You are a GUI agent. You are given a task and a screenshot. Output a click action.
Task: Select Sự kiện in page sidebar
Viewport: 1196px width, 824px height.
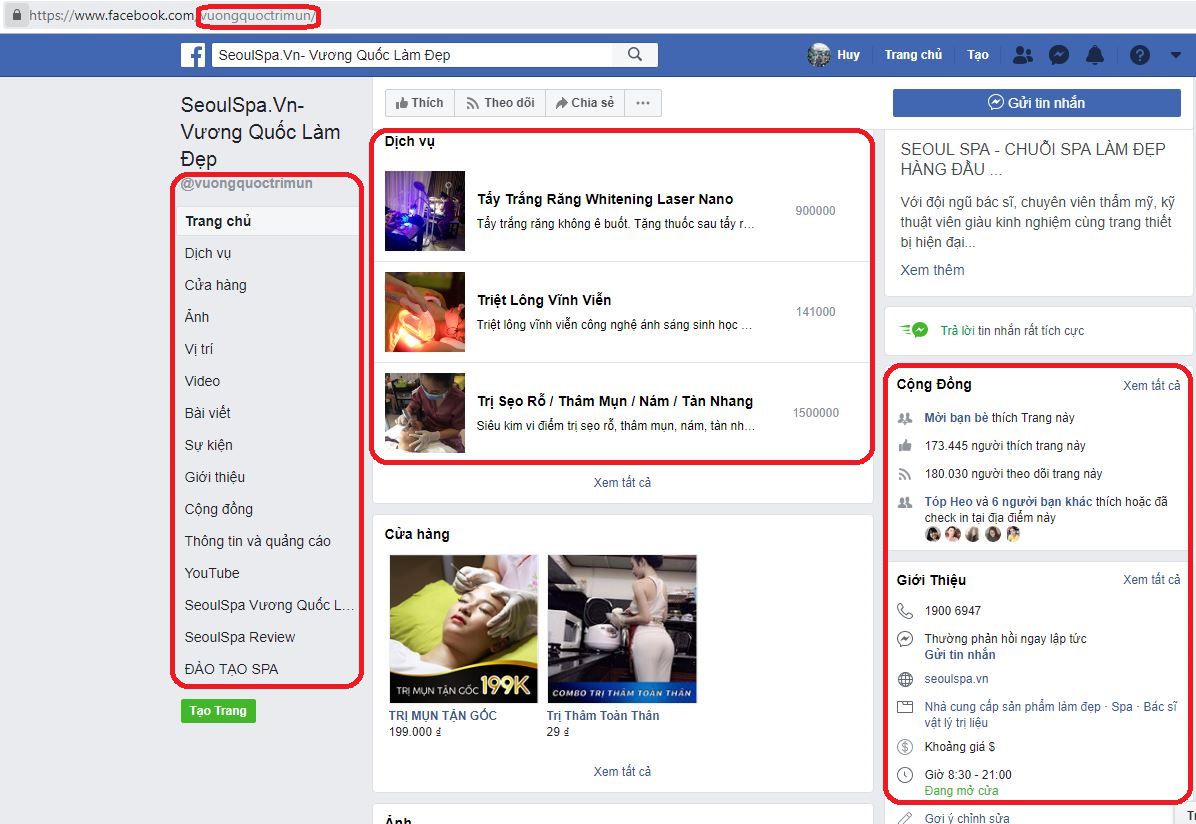pos(208,445)
